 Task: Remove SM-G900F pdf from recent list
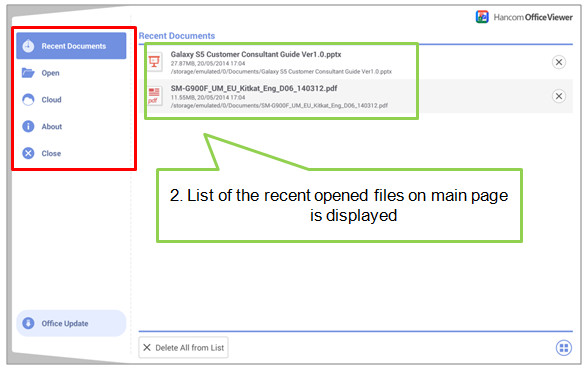click(x=559, y=96)
